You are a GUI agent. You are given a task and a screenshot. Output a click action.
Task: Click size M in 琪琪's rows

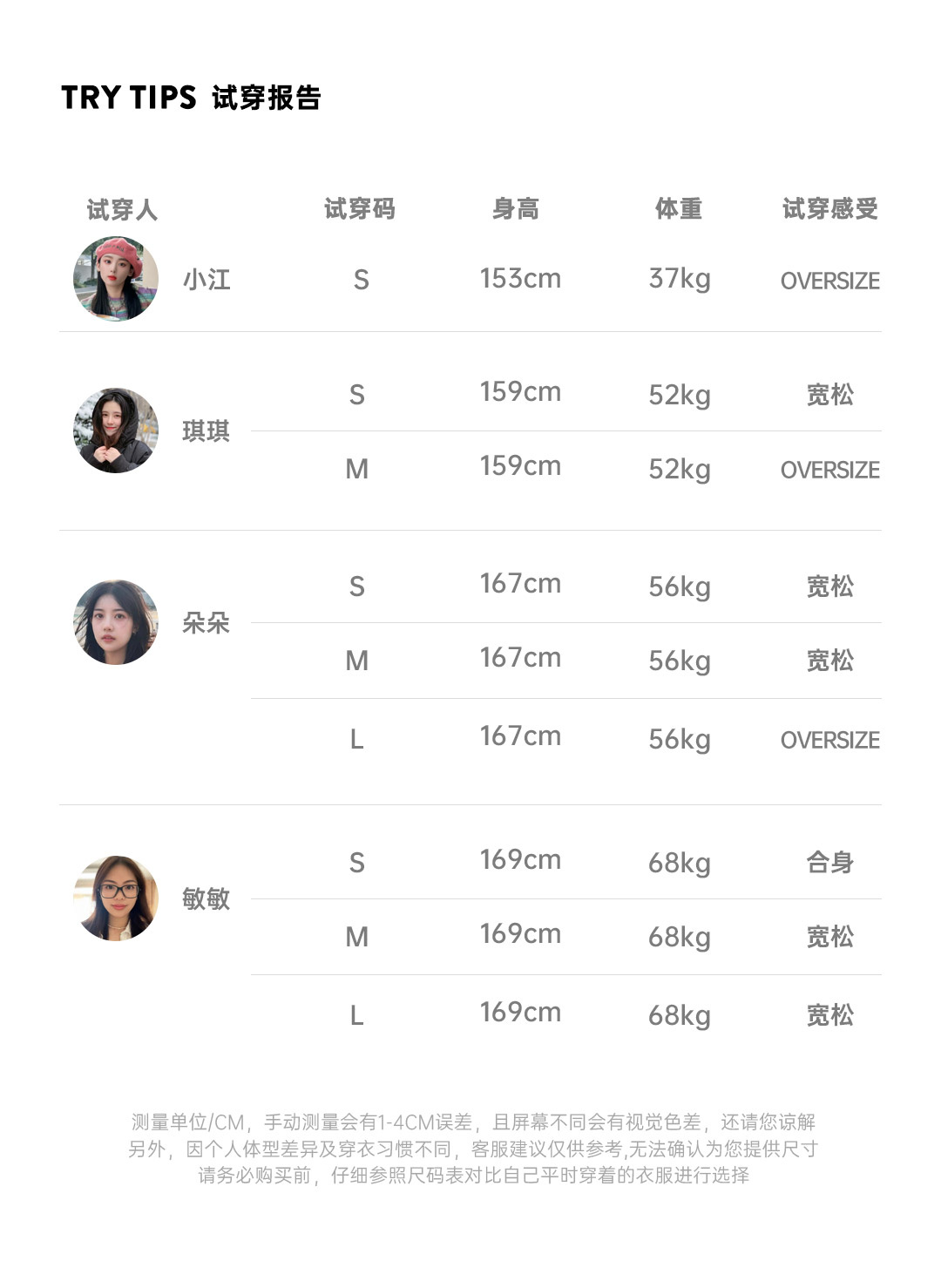(357, 469)
